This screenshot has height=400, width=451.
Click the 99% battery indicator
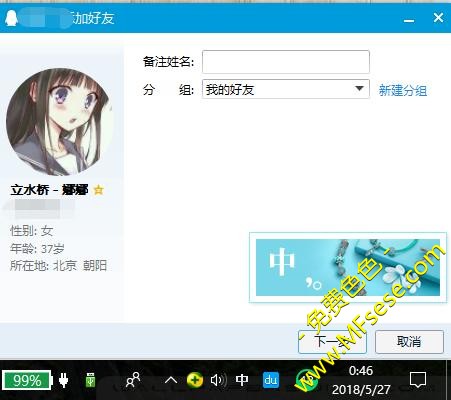click(x=27, y=380)
